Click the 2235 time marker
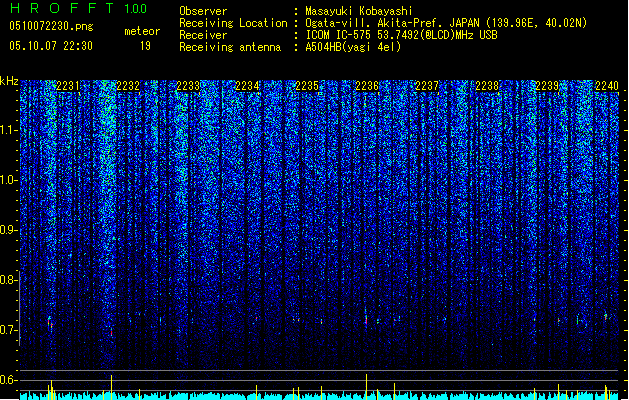Screen dimensions: 629x400 click(307, 86)
